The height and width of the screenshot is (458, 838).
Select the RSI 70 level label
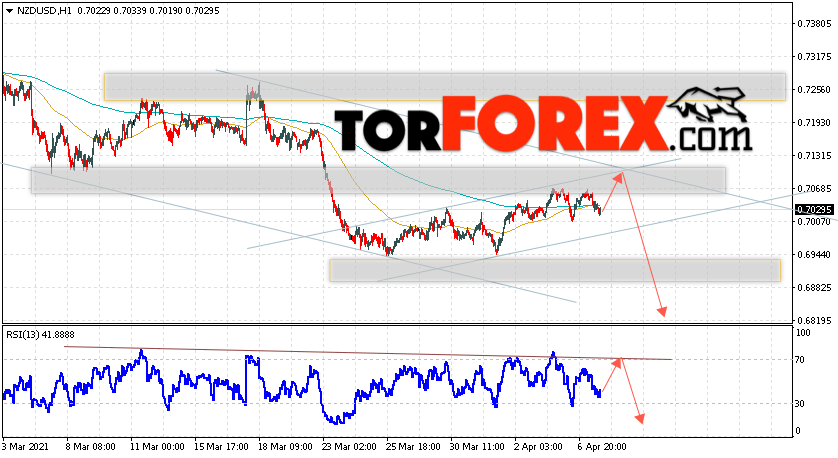click(x=800, y=360)
